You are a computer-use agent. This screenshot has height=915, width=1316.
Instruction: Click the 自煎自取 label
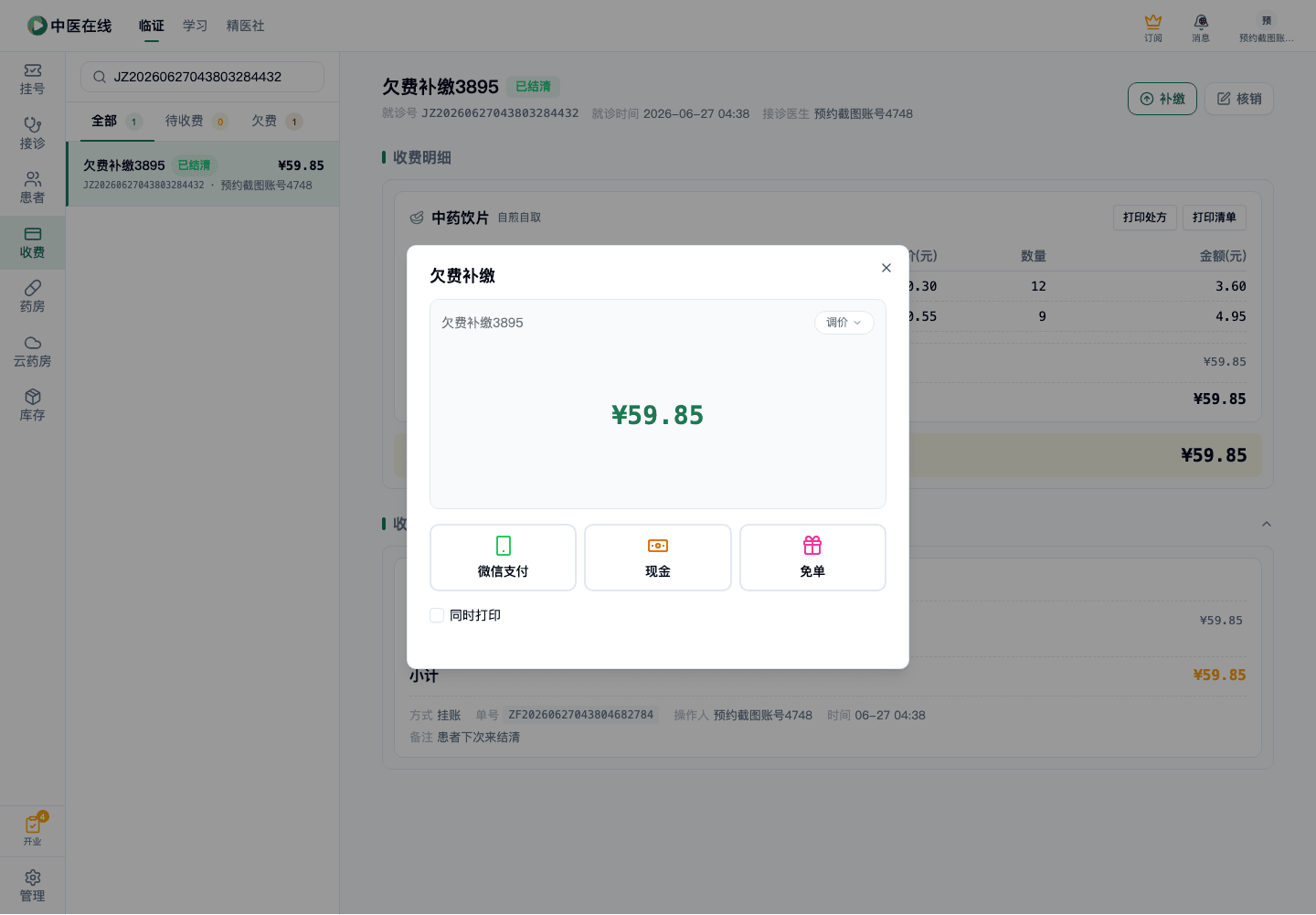[519, 218]
